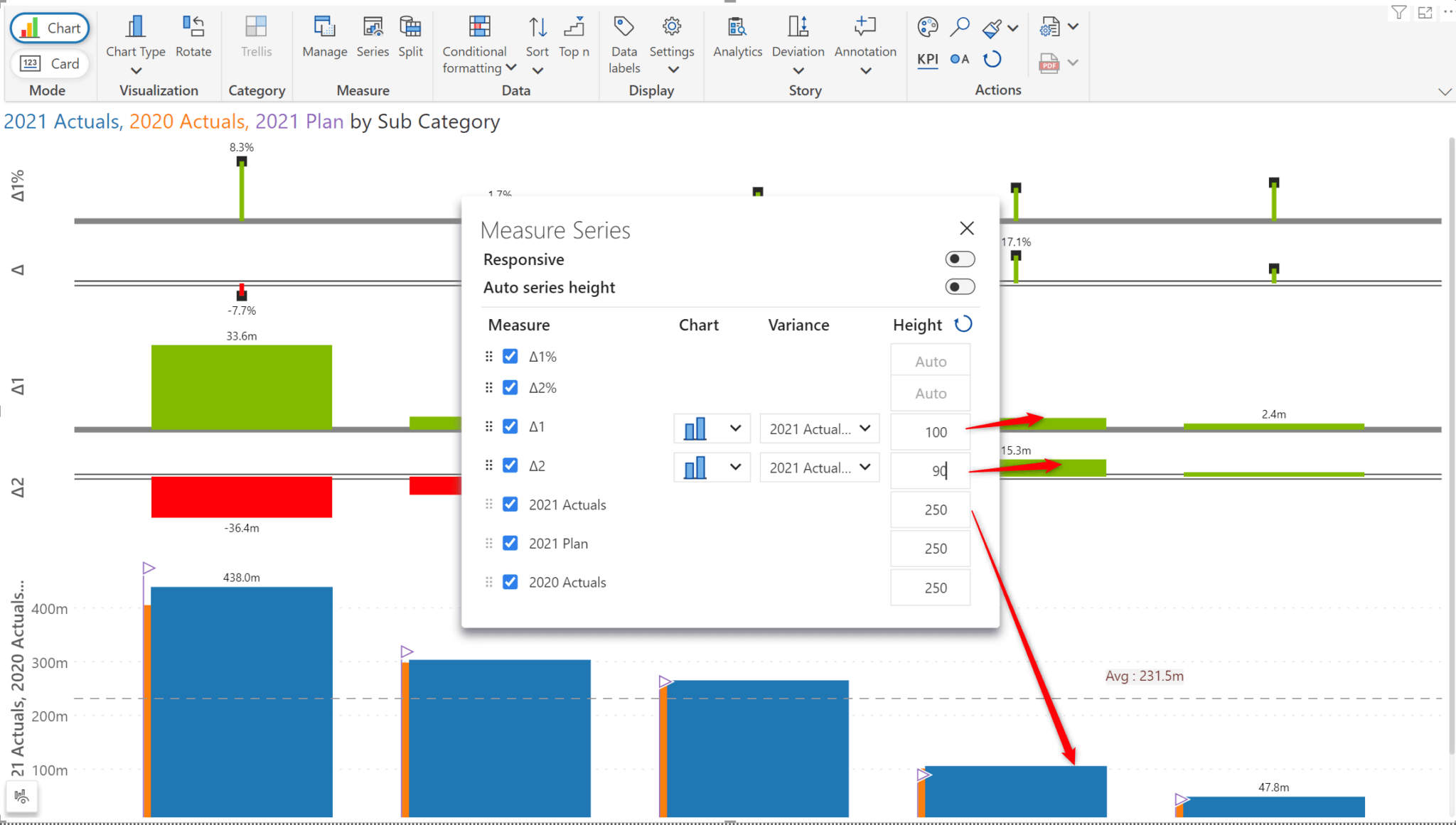Viewport: 1456px width, 825px height.
Task: Open the Manage measure tool
Action: pyautogui.click(x=324, y=39)
